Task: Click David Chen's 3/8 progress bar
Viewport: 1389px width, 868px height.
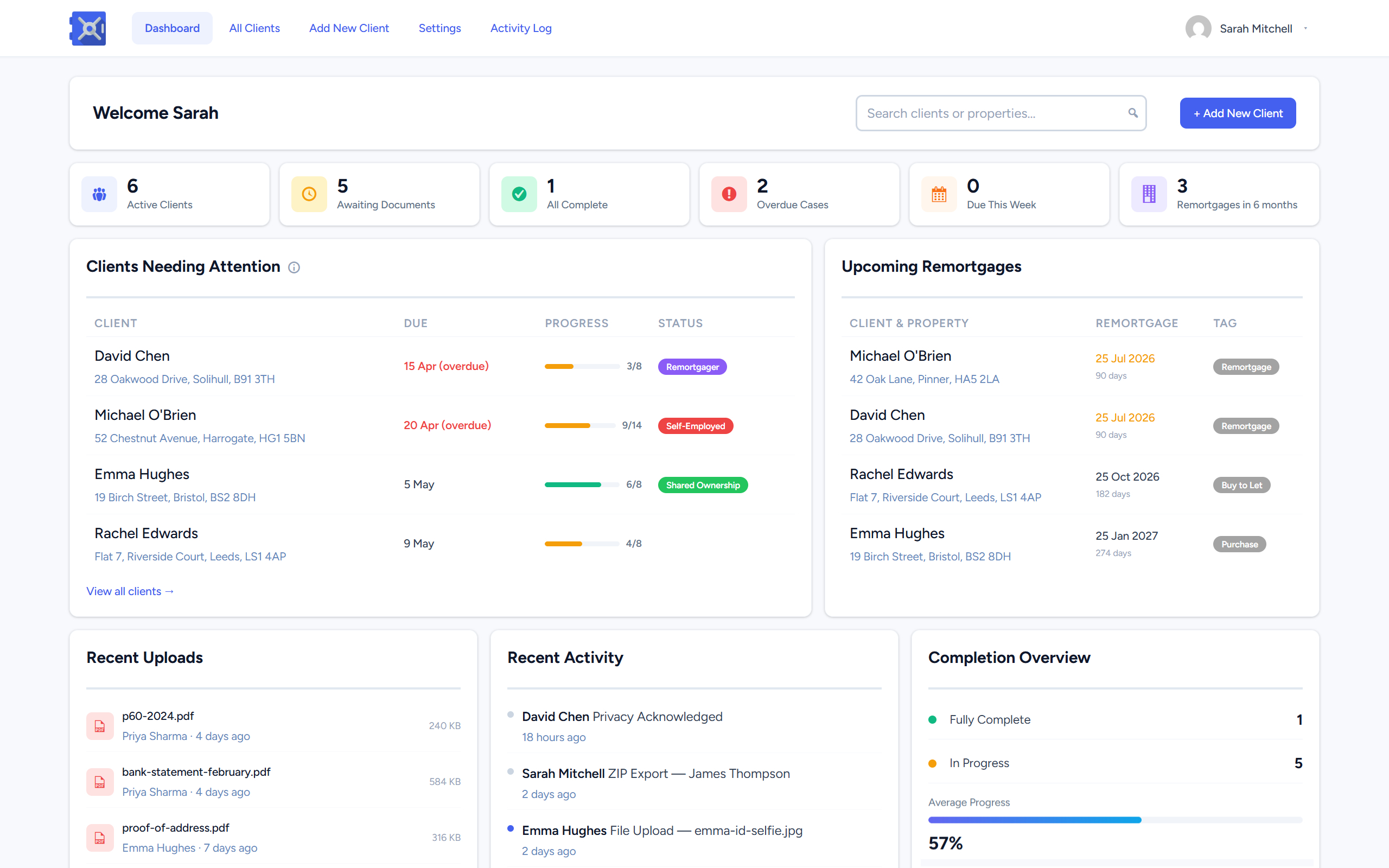Action: tap(582, 366)
